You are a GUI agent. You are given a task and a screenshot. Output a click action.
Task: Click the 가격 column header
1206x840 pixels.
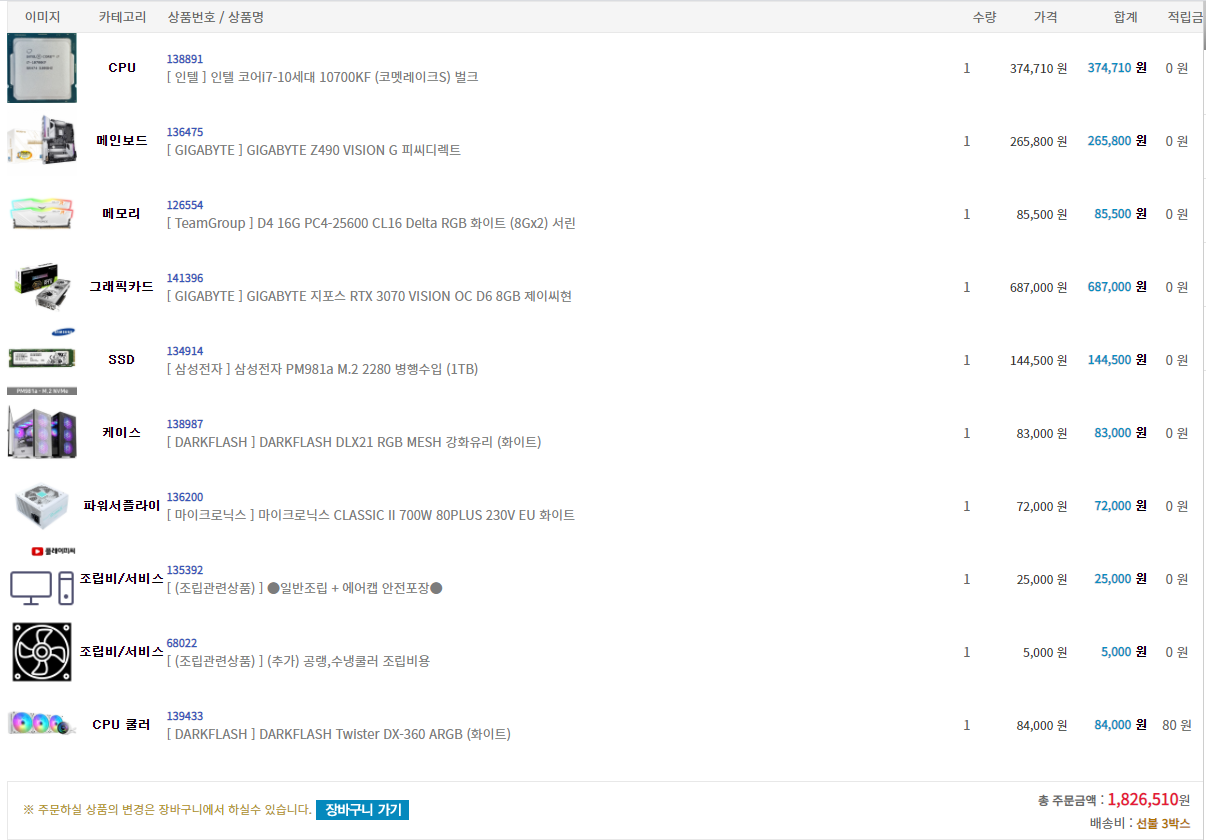[1045, 17]
